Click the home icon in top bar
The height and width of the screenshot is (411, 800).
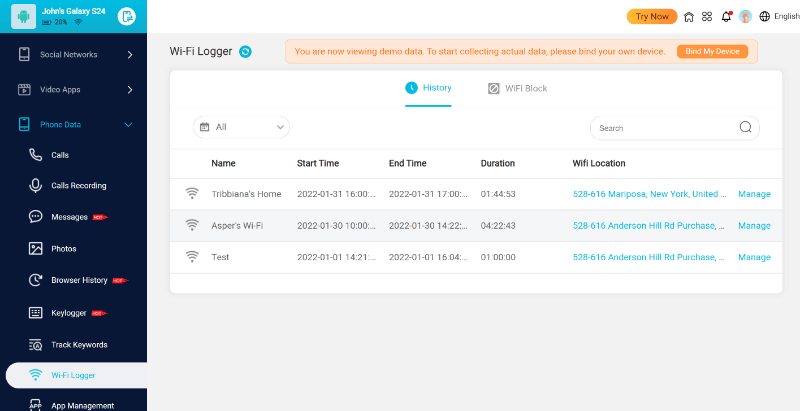[689, 17]
